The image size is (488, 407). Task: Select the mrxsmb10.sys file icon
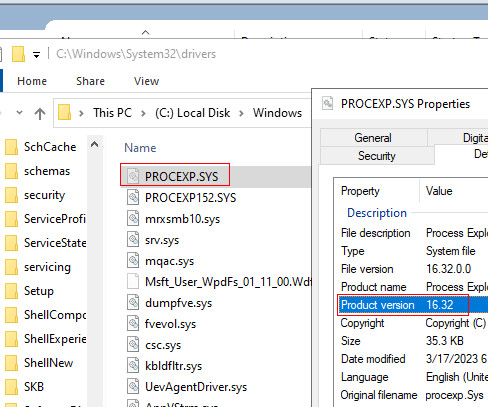coord(133,218)
